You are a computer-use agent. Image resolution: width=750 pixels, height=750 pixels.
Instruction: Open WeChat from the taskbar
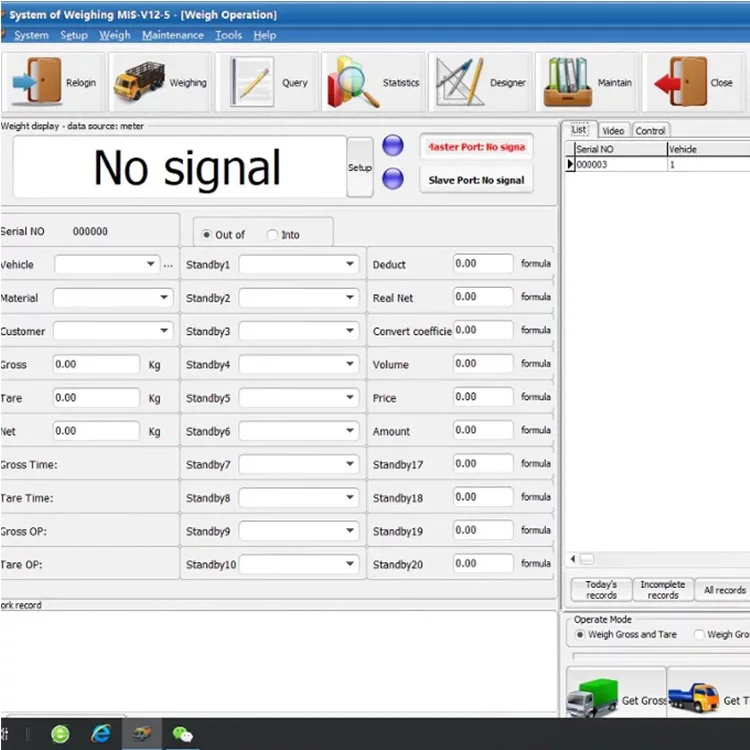[x=182, y=735]
